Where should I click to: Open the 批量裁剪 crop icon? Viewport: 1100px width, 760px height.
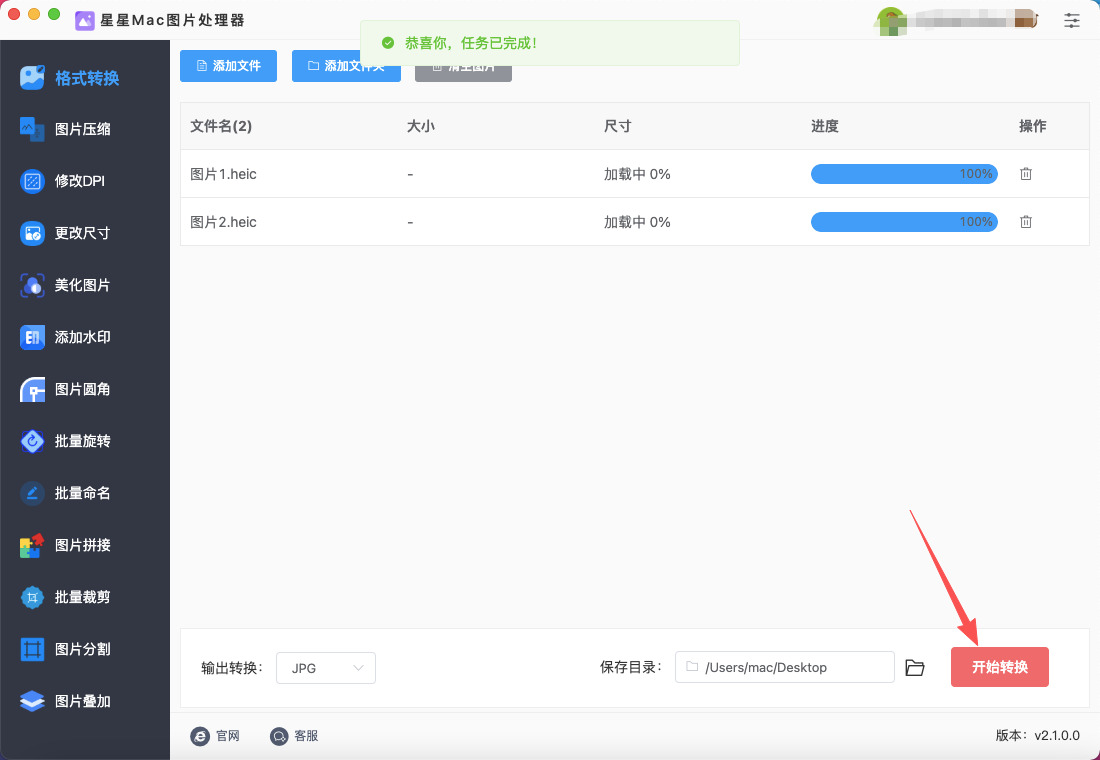click(32, 597)
